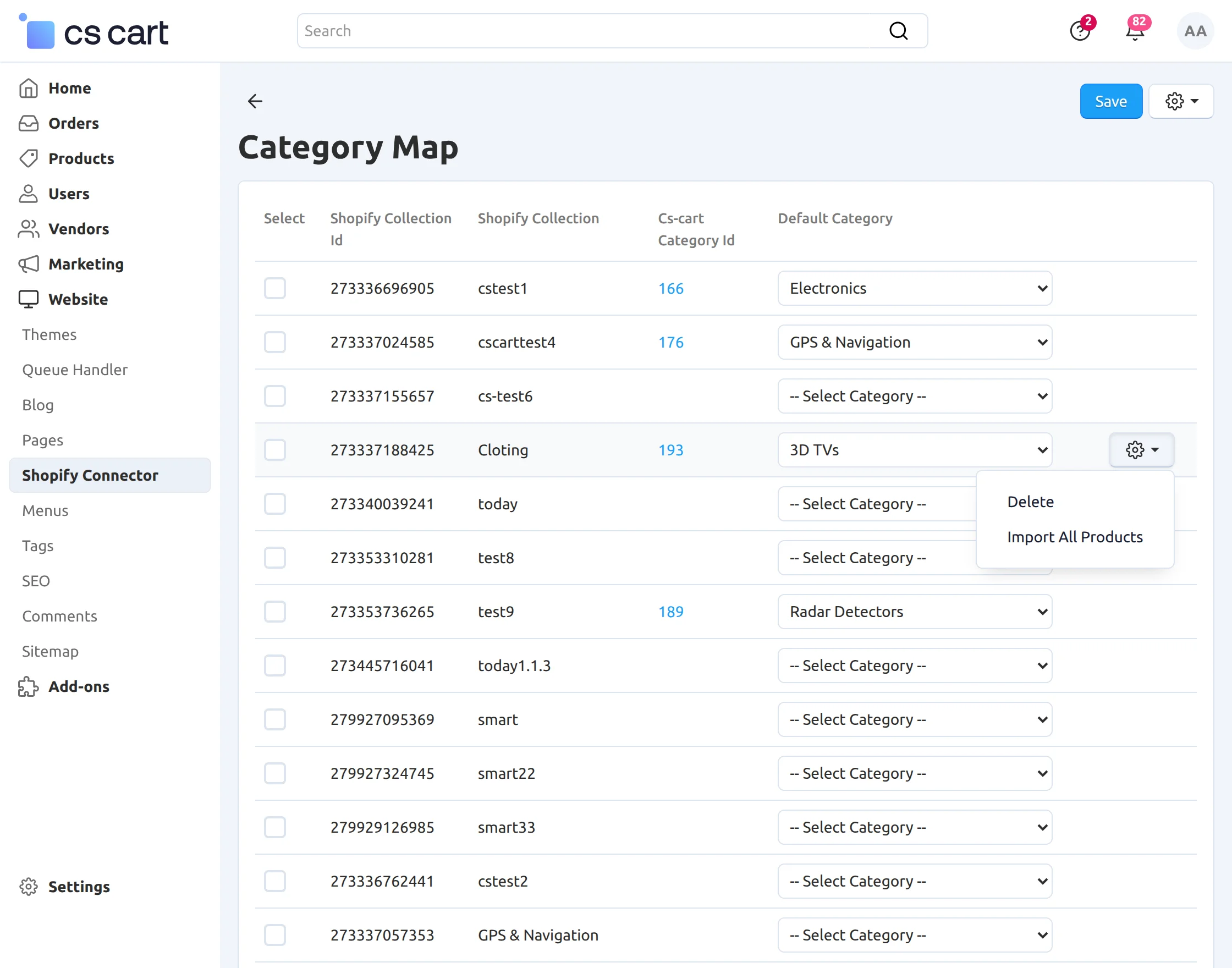
Task: Click inside the Search field
Action: point(566,31)
